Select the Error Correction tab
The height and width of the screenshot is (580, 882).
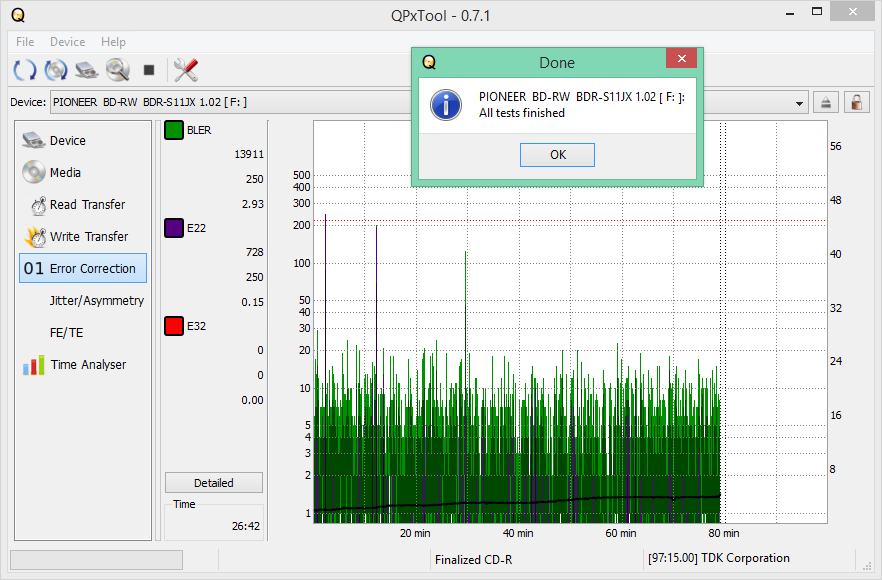83,268
